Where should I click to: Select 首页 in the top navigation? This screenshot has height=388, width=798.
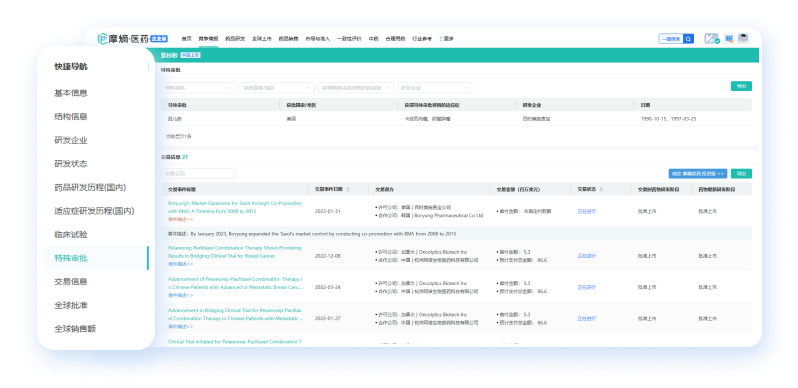187,39
